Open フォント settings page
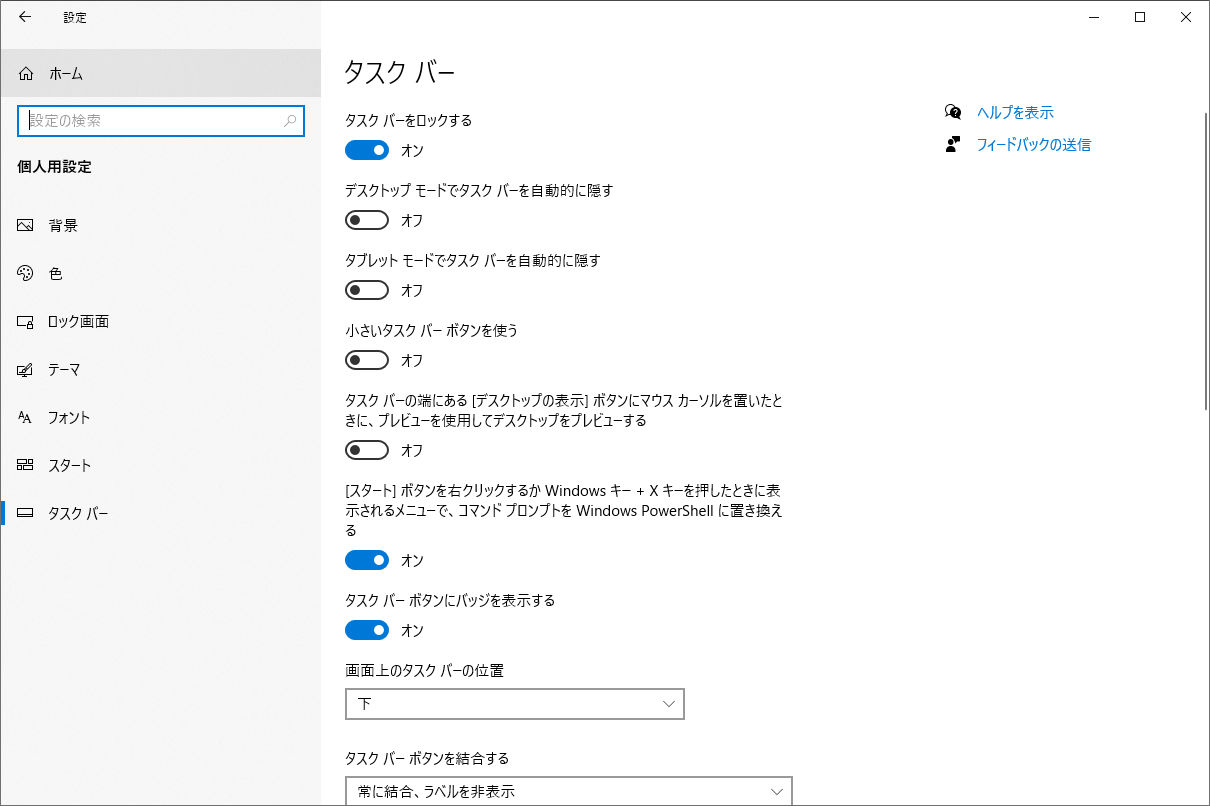The image size is (1210, 806). coord(160,418)
